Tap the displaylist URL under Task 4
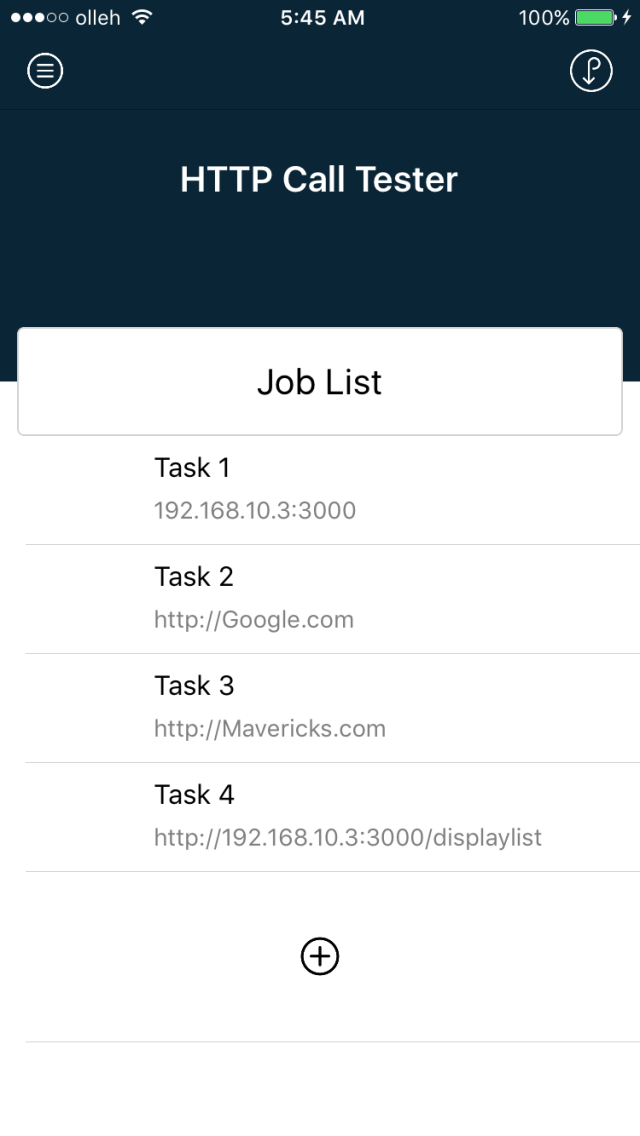Screen dimensions: 640x1136 click(x=348, y=838)
